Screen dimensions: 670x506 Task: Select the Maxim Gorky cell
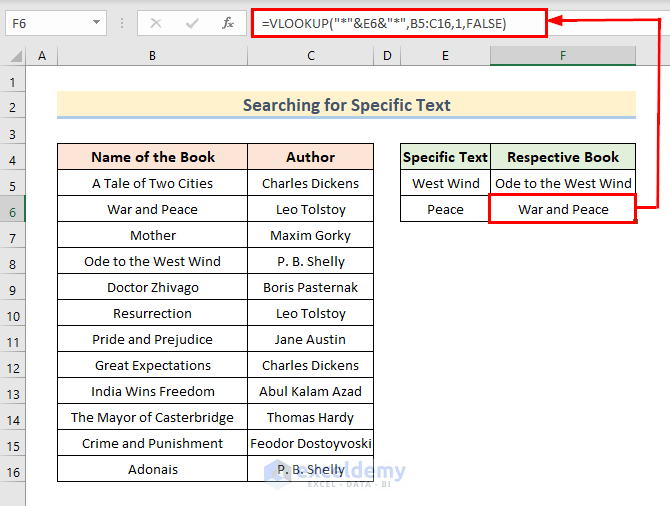(x=311, y=235)
